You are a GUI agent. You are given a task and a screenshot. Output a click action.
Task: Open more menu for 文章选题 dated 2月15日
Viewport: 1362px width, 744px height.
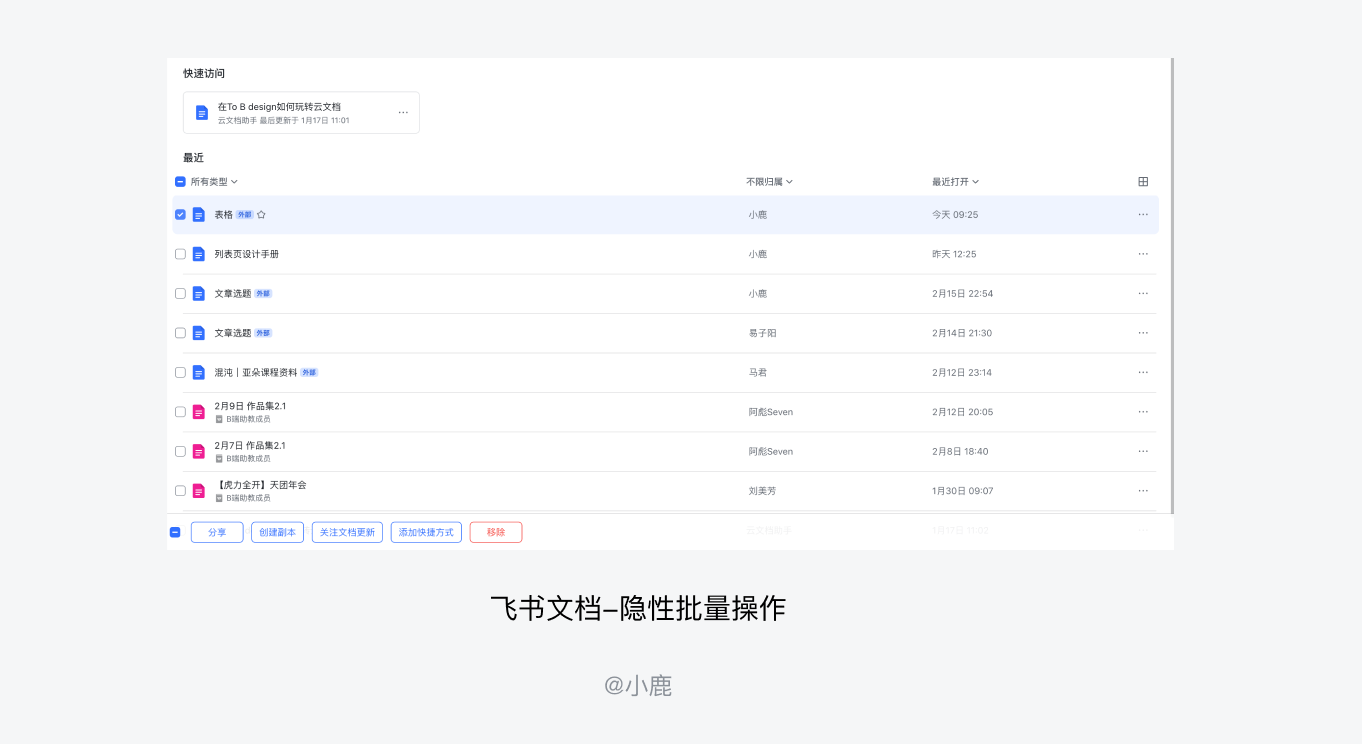coord(1143,294)
